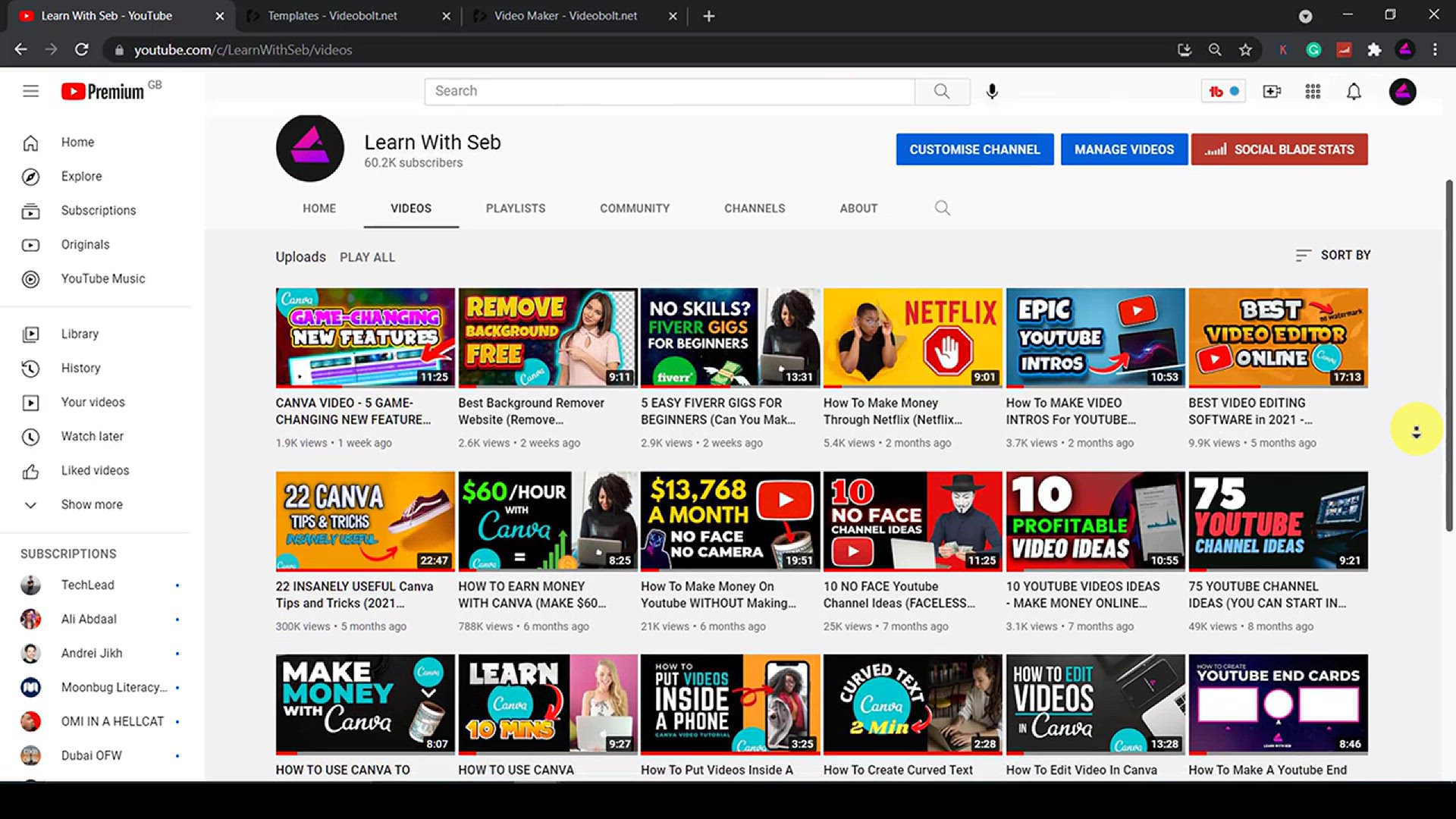Click SOCIAL BLADE STATS button
The image size is (1456, 819).
tap(1279, 149)
